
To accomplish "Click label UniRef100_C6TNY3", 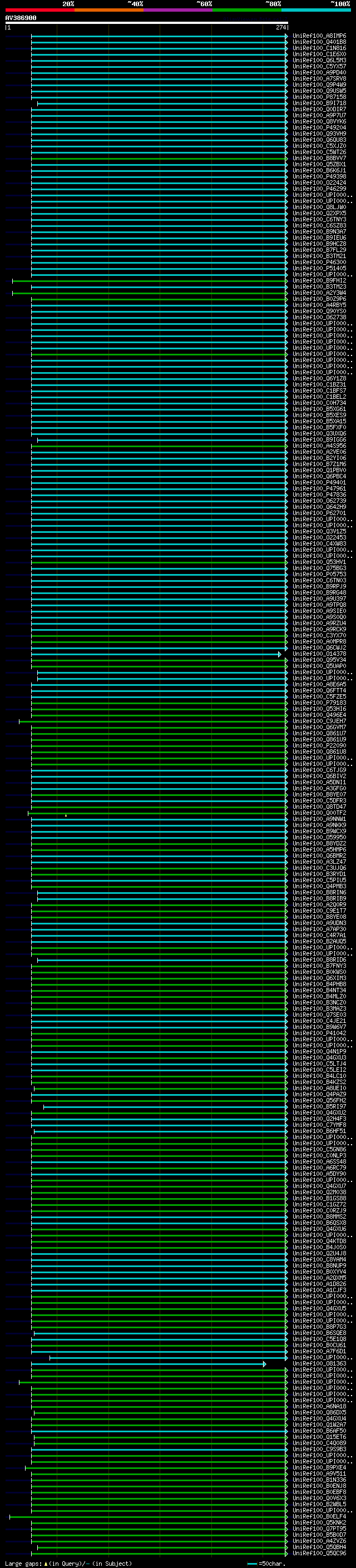I will click(x=319, y=220).
